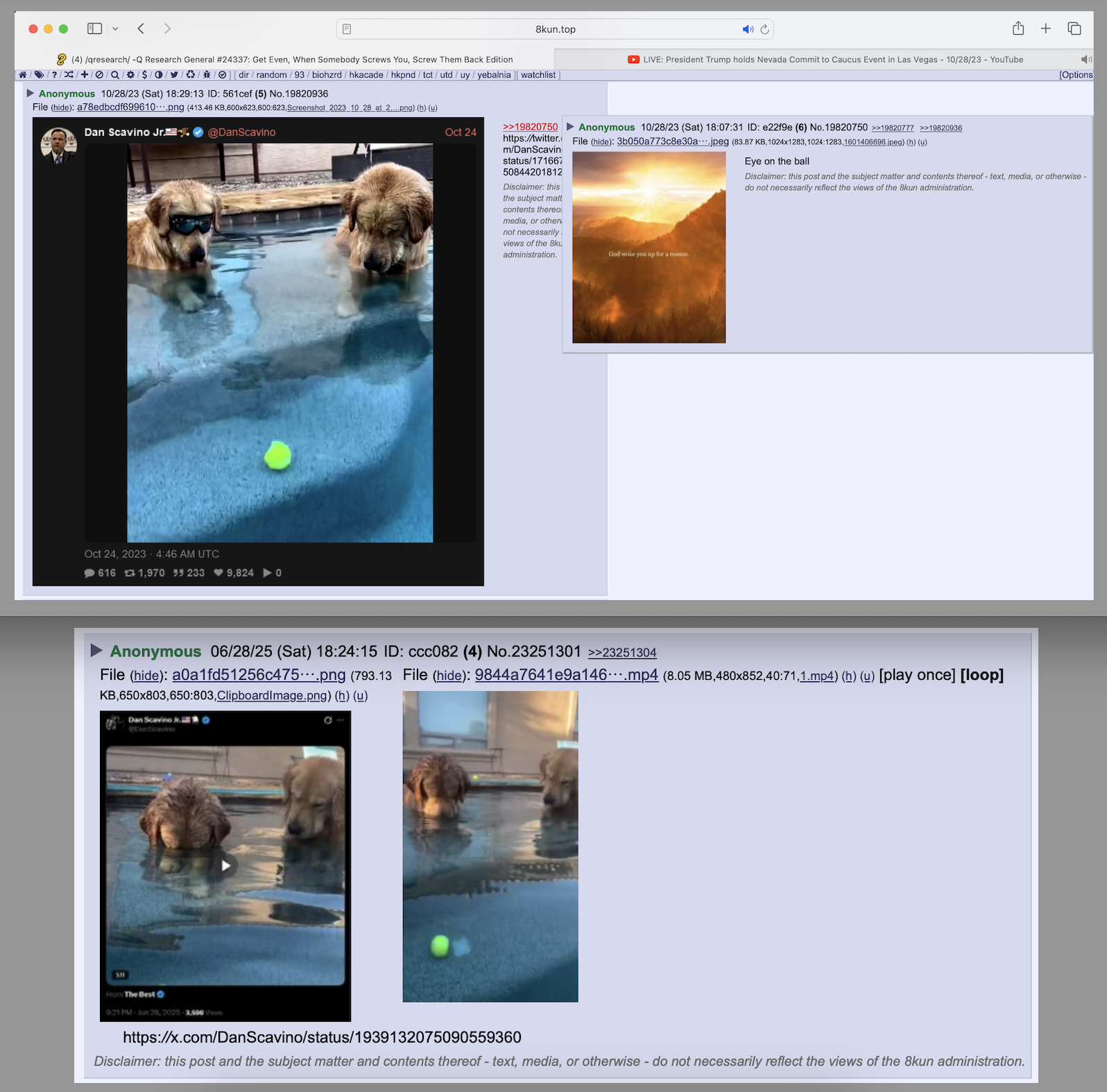The image size is (1107, 1092).
Task: Click original filename 1601406696.jpeg
Action: click(x=874, y=142)
